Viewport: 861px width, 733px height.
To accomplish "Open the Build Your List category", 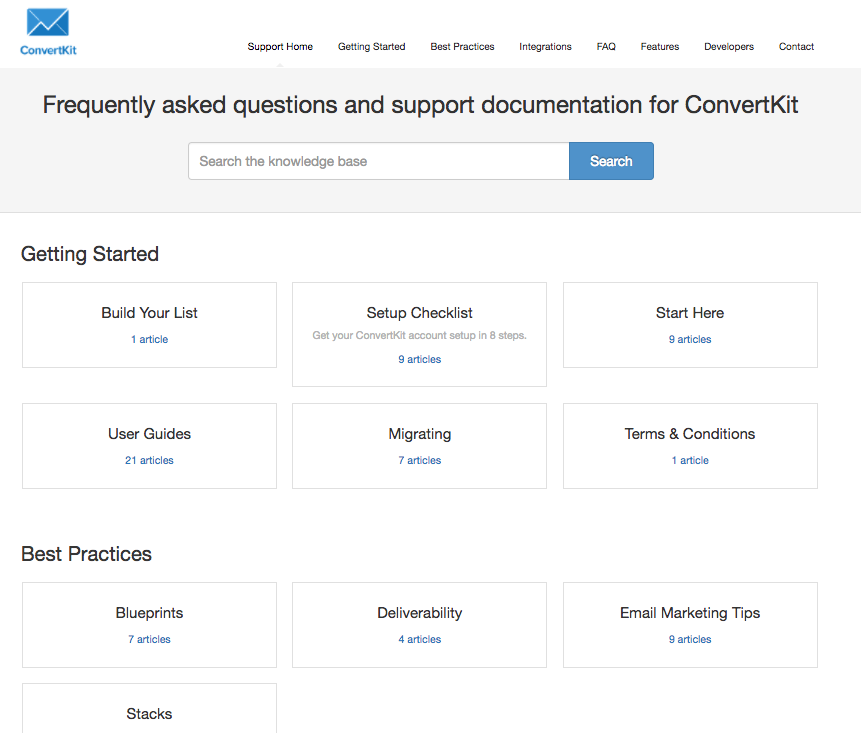I will (x=149, y=324).
